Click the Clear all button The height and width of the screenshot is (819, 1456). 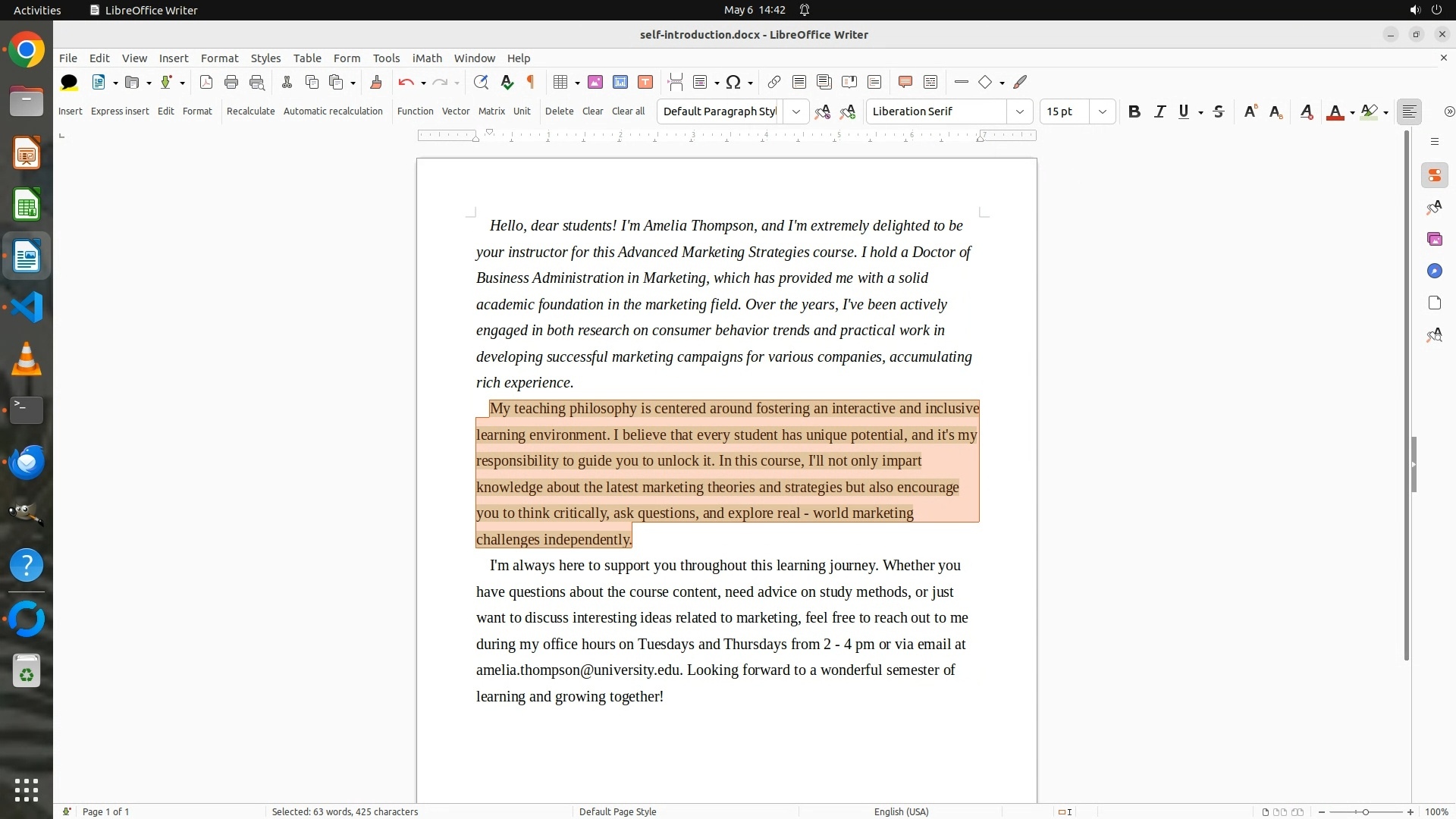[628, 111]
